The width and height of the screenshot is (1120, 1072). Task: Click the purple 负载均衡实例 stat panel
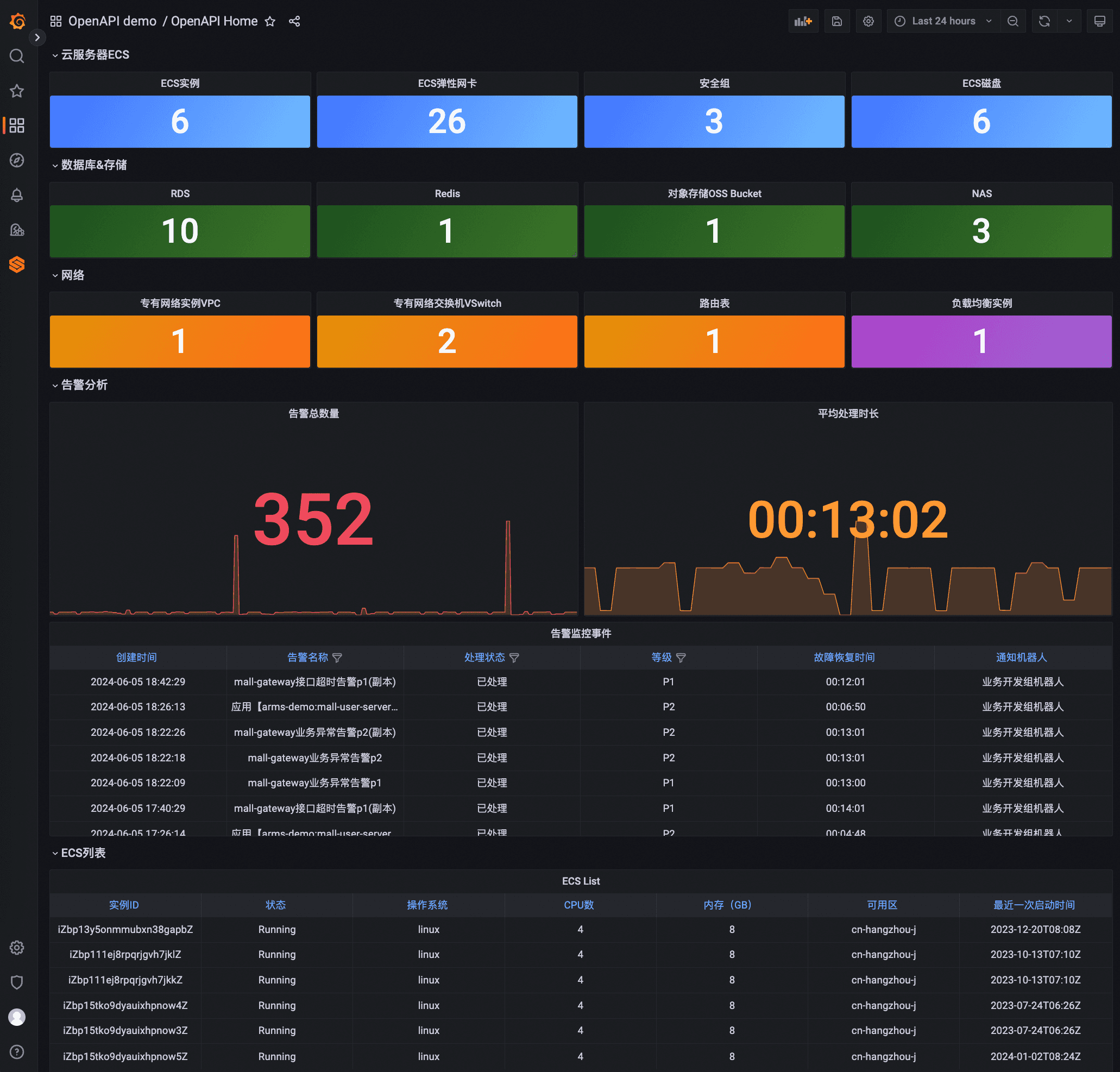(981, 341)
